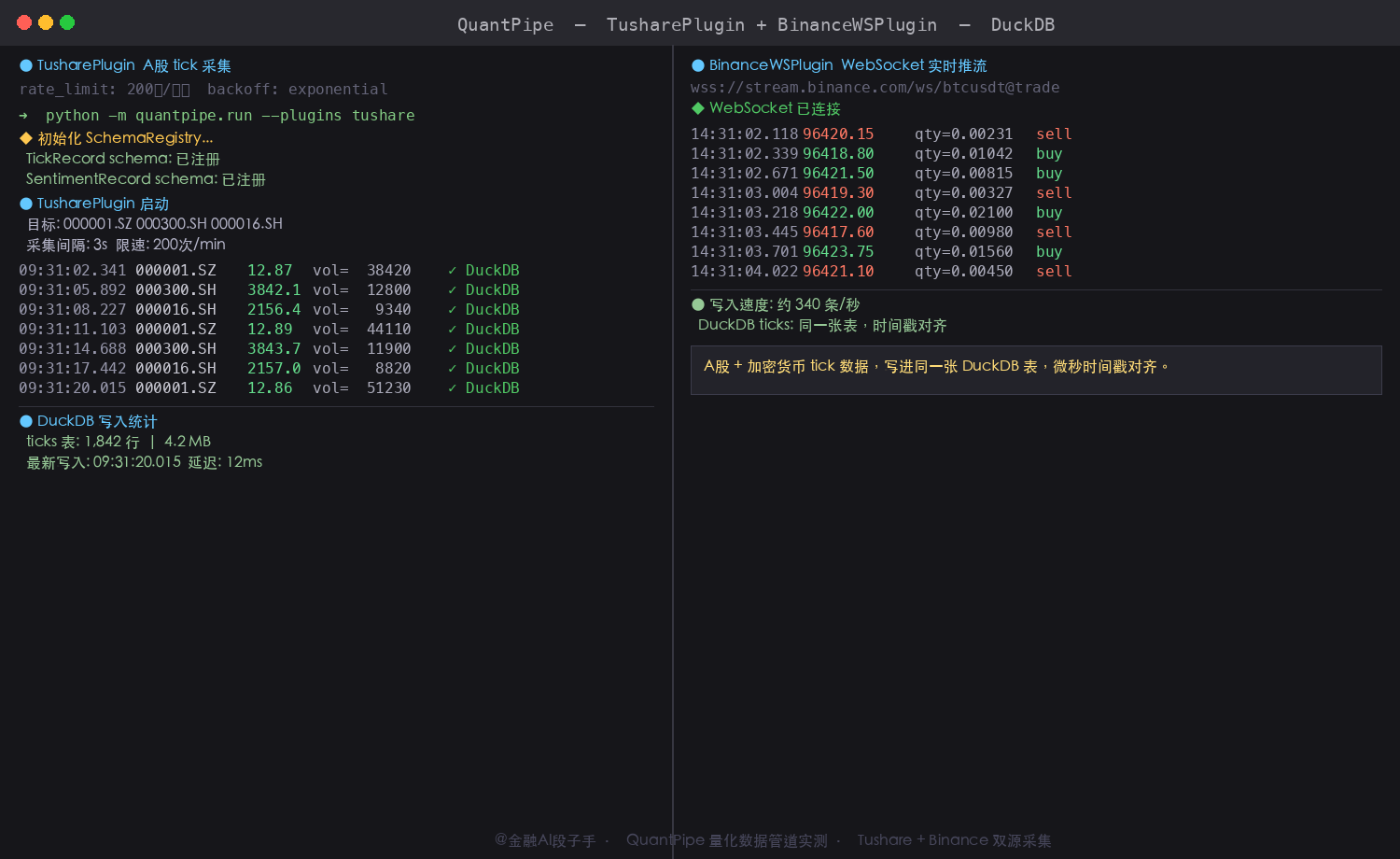Click the blue dot beside DuckDB 写入统计
Screen dimensions: 1400x859
tap(26, 422)
